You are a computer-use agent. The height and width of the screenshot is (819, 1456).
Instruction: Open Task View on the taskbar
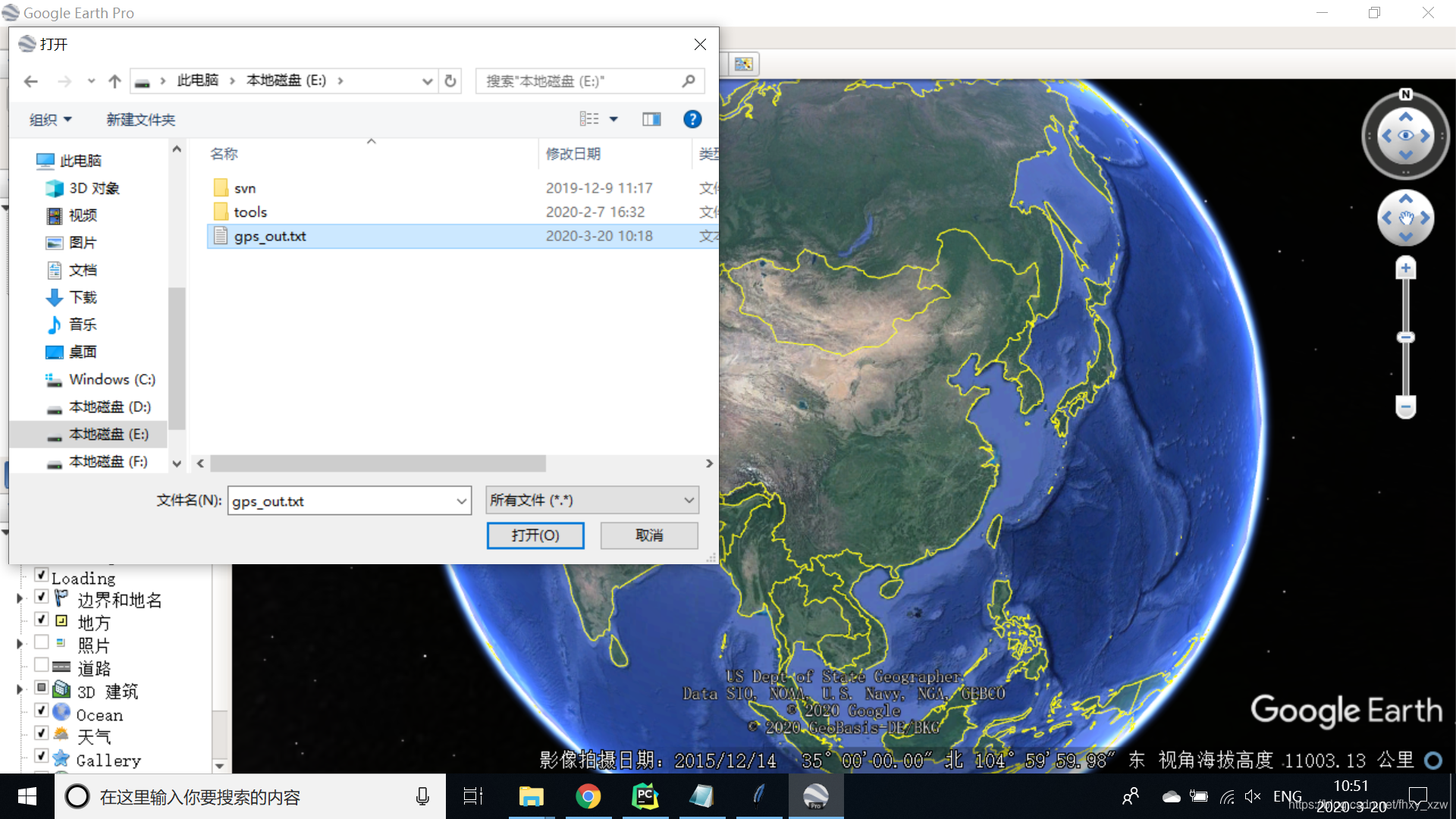pyautogui.click(x=473, y=796)
